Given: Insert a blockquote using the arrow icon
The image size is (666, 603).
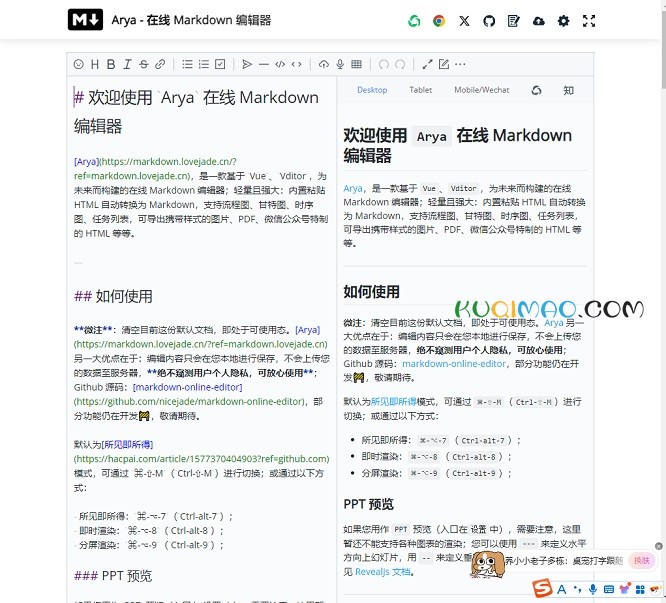Looking at the screenshot, I should click(247, 64).
